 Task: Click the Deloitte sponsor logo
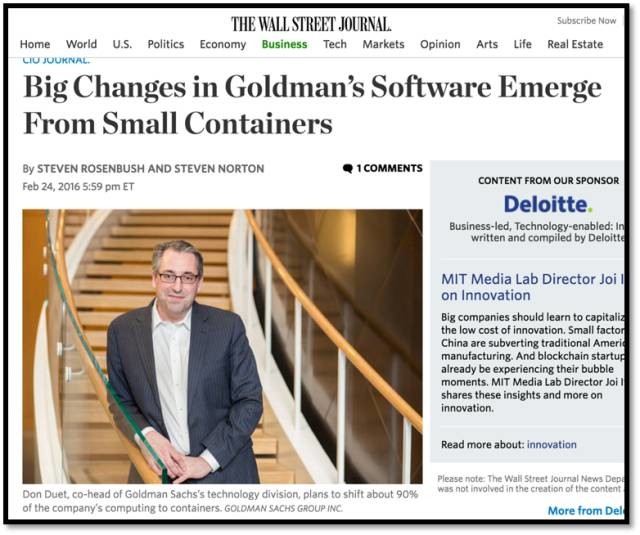[x=548, y=204]
